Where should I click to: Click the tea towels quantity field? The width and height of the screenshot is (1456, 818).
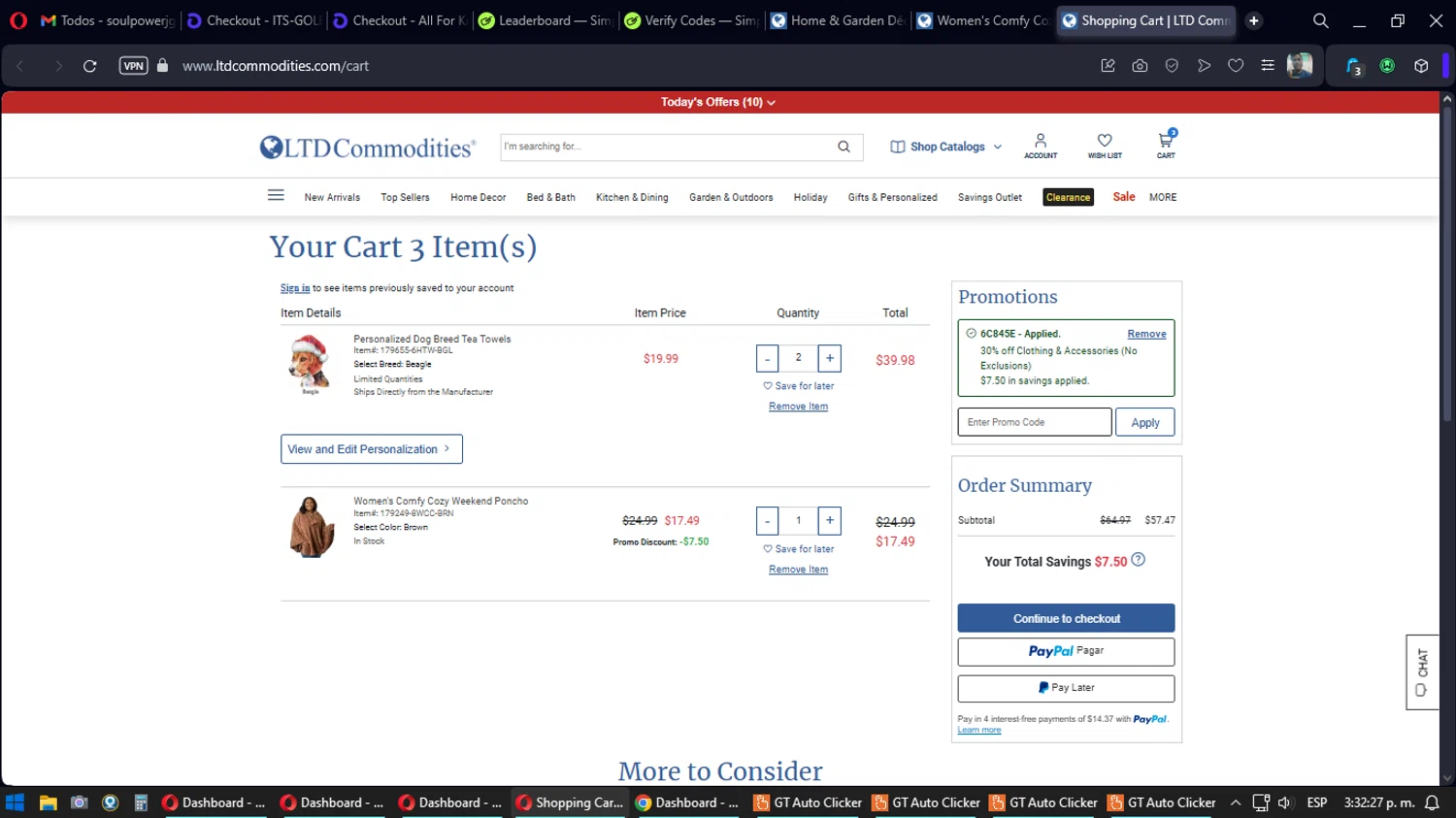point(798,358)
